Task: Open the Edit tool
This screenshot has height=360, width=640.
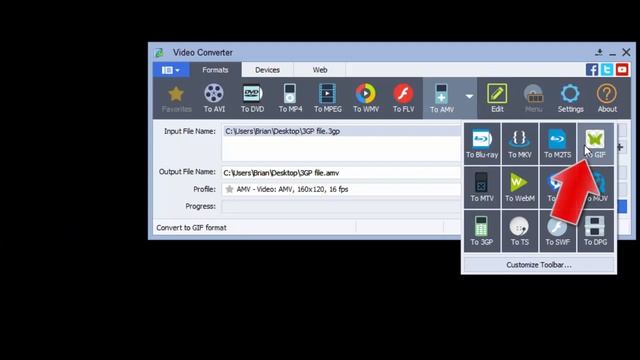Action: tap(497, 99)
